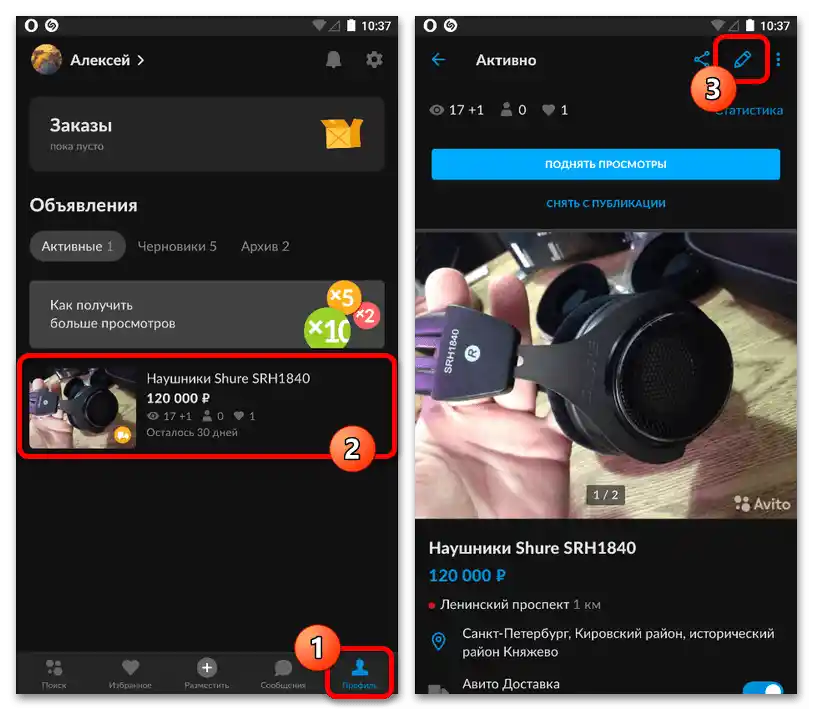The height and width of the screenshot is (710, 813).
Task: Tap Алексей profile avatar picture
Action: coord(46,60)
